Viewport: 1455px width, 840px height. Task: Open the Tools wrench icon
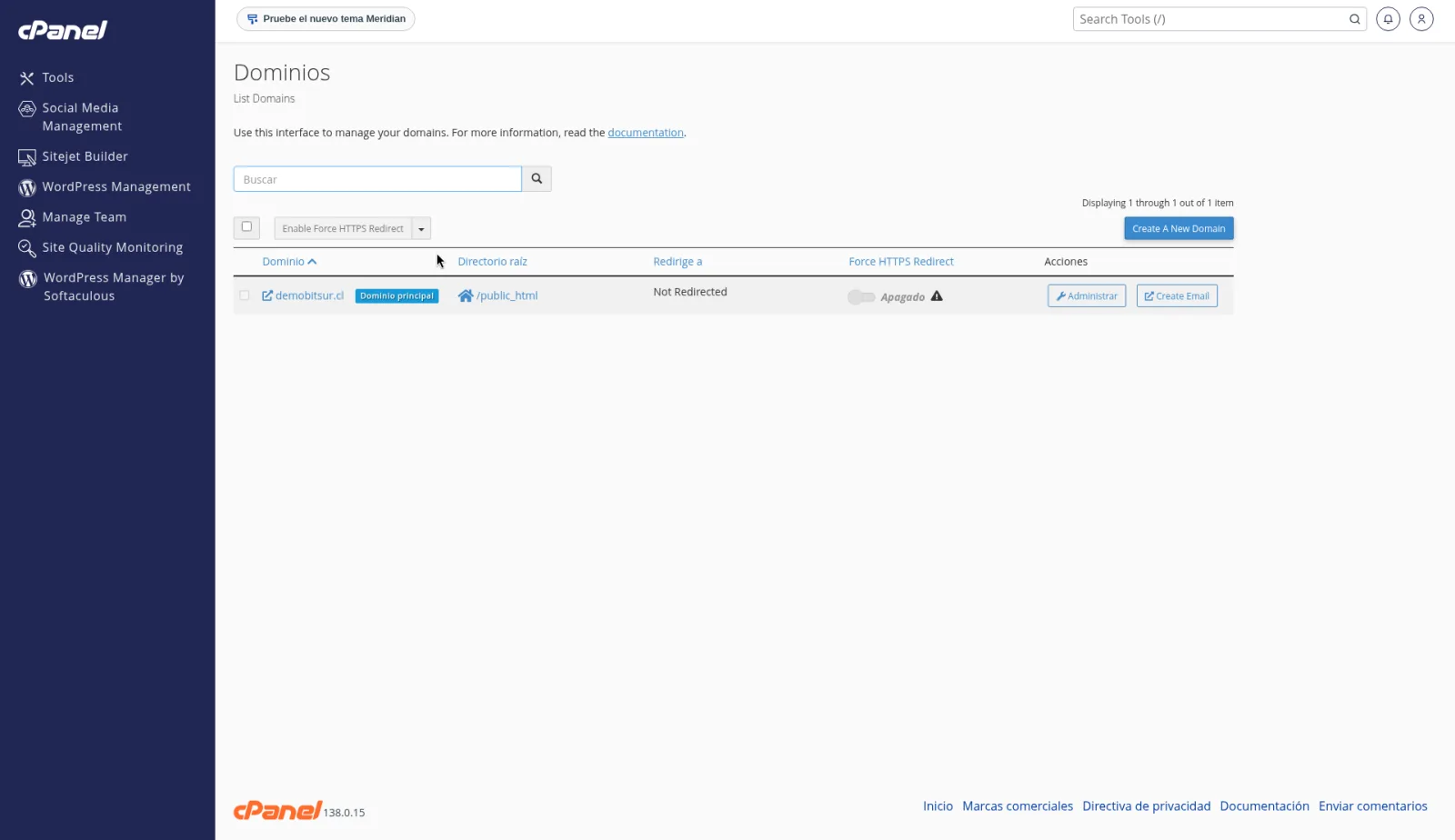[x=27, y=78]
